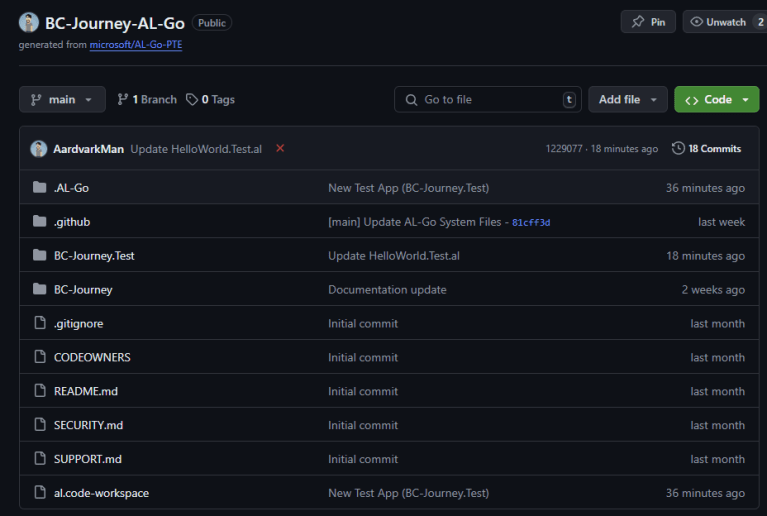Click the last week timestamp in .github row
767x516 pixels.
[x=722, y=222]
